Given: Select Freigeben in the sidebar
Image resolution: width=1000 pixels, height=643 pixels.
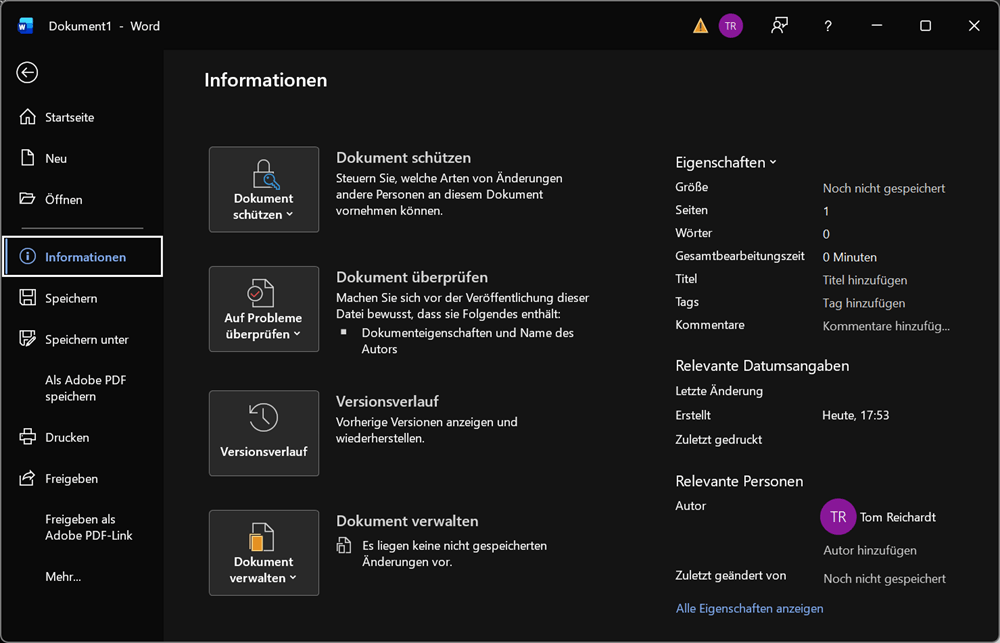Looking at the screenshot, I should 82,478.
